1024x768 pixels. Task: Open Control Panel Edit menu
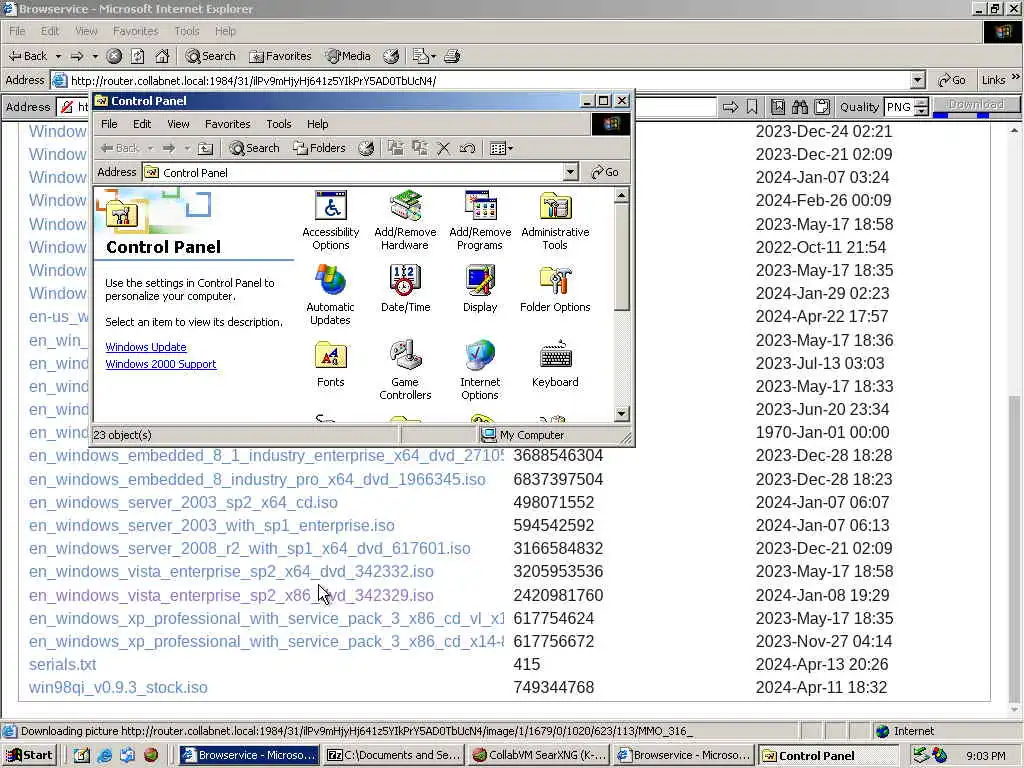(x=142, y=124)
